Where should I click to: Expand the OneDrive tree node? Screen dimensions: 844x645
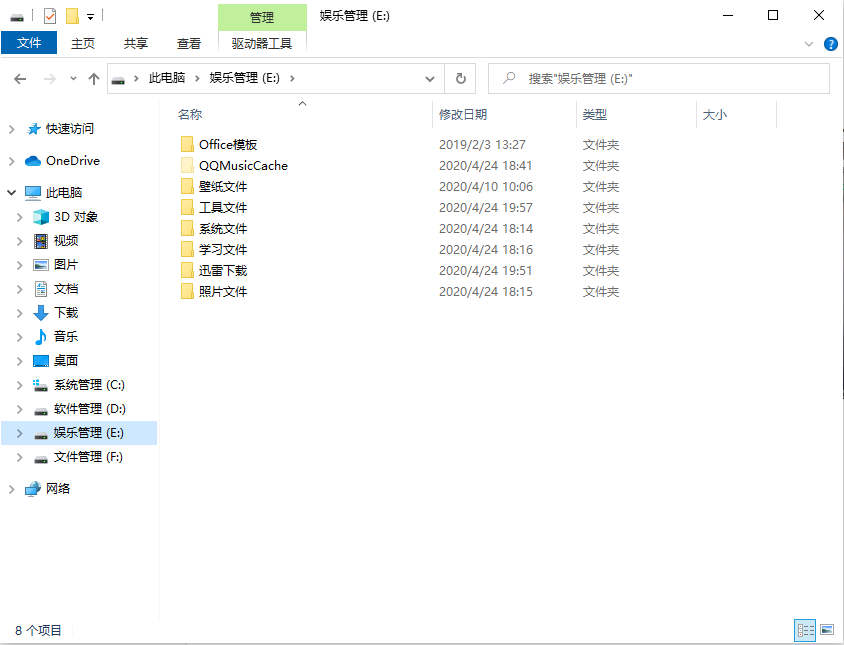[x=11, y=161]
